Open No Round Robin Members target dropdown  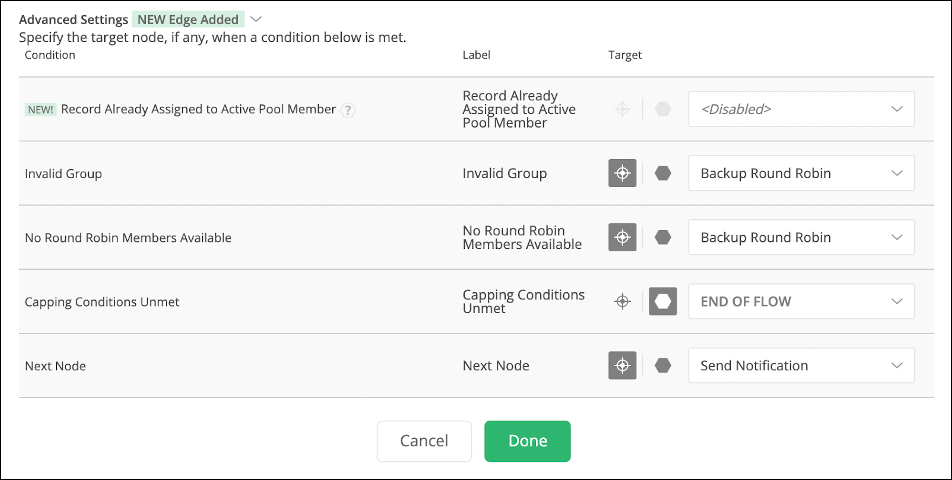tap(801, 237)
